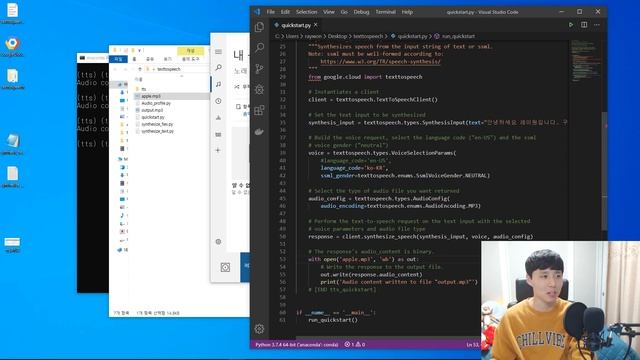640x360 pixels.
Task: Open the w3.org speech-synthesis link in code
Action: [x=380, y=62]
